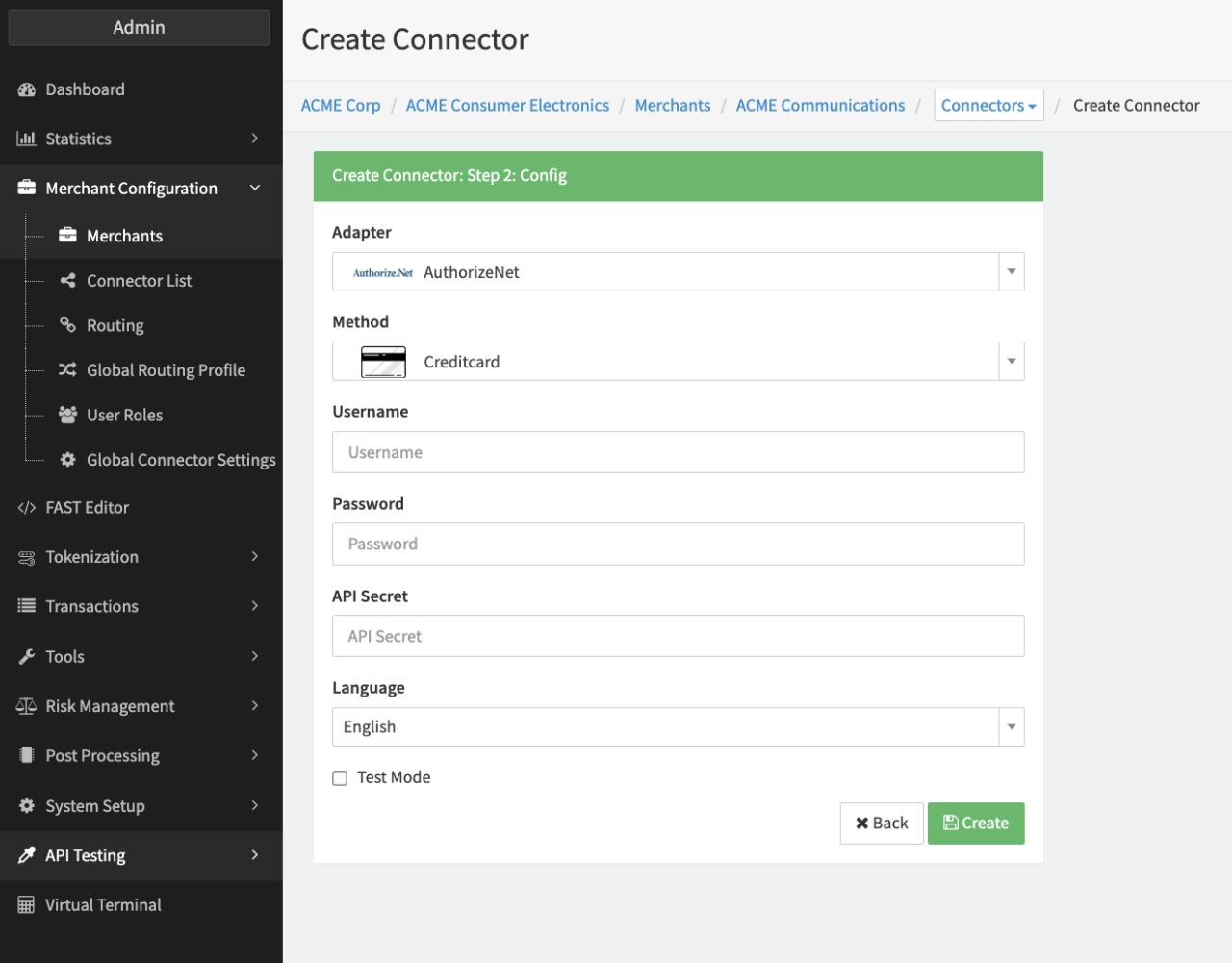The width and height of the screenshot is (1232, 963).
Task: Click the Connector List share icon
Action: point(67,281)
